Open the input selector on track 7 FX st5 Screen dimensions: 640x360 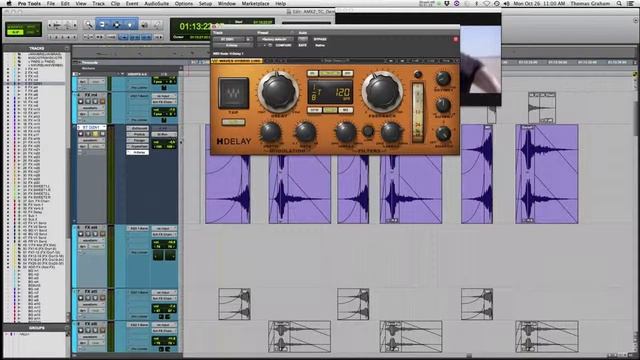pyautogui.click(x=164, y=293)
